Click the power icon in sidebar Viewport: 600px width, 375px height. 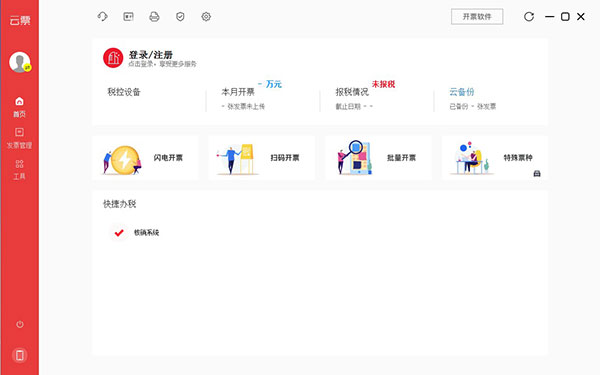[x=20, y=324]
